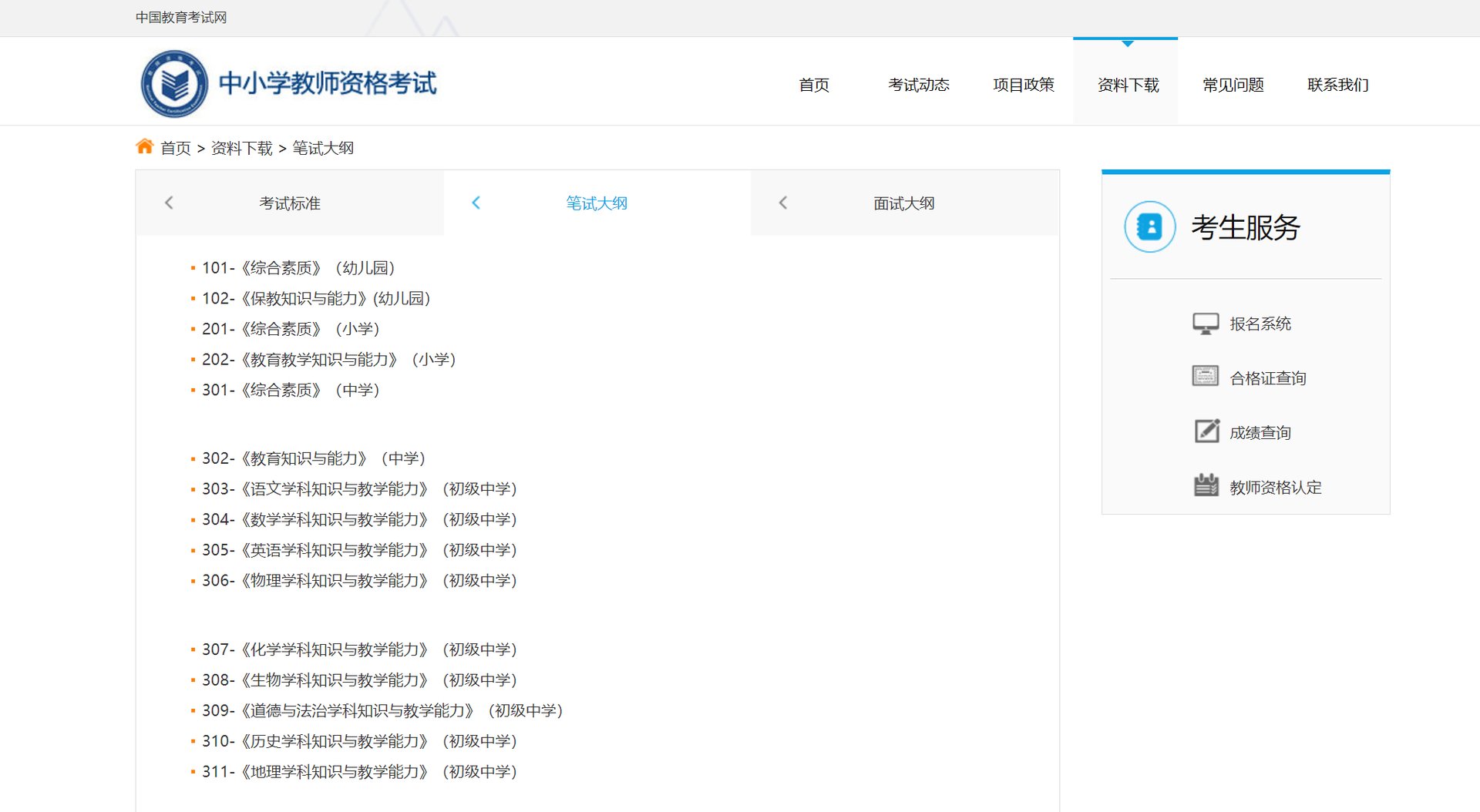Viewport: 1480px width, 812px height.
Task: Open the 项目政策 menu
Action: [1024, 85]
